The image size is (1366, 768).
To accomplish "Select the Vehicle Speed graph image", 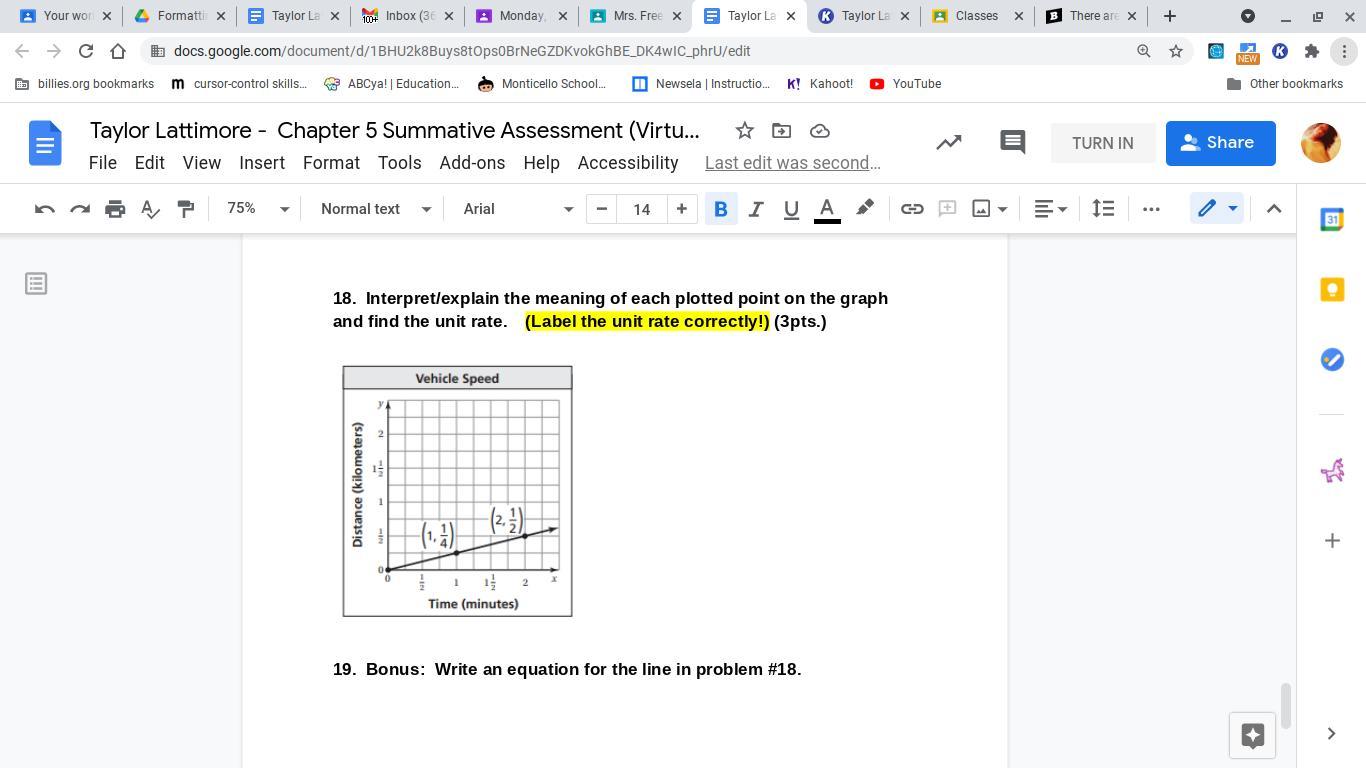I will pos(458,491).
